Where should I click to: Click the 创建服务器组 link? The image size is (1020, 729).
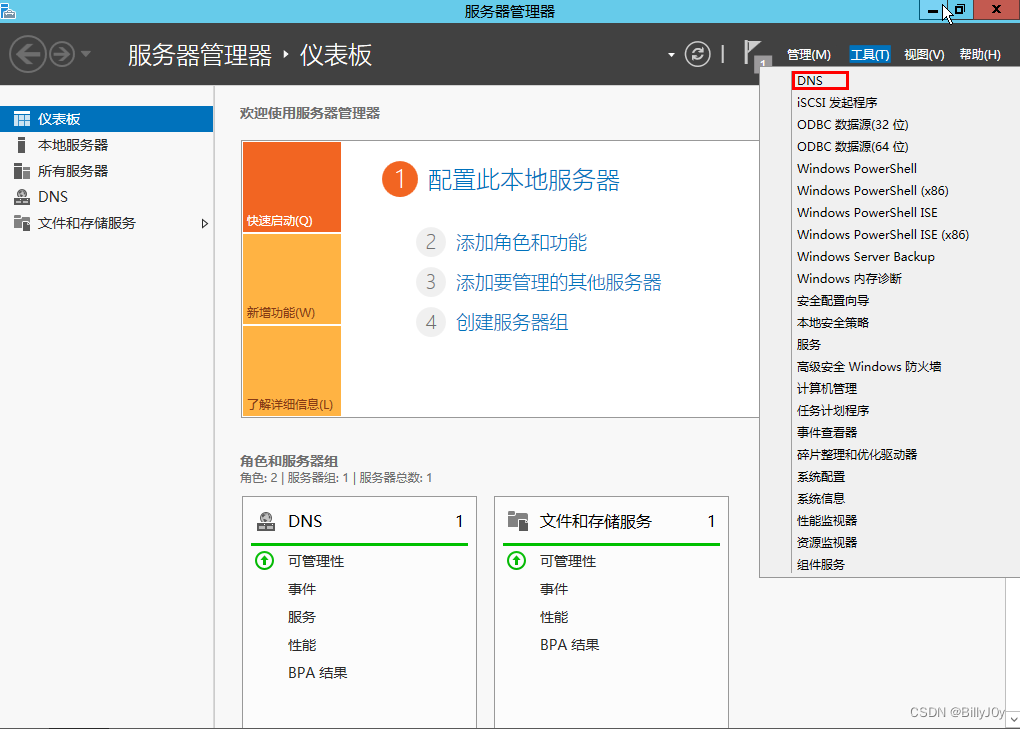pyautogui.click(x=512, y=322)
